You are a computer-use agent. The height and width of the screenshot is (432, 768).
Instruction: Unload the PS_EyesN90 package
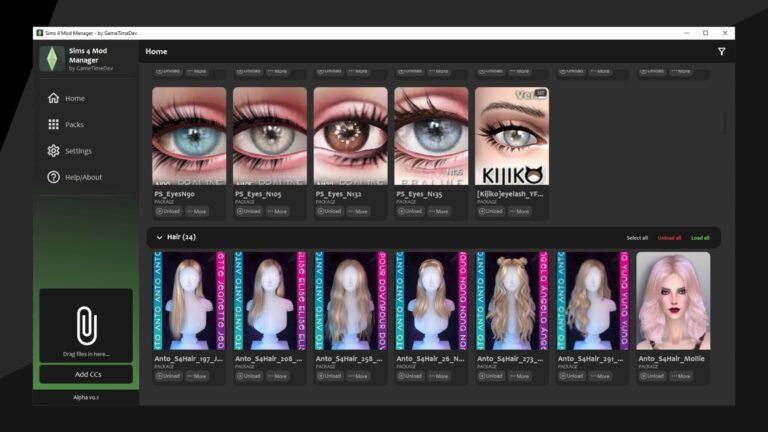(167, 211)
